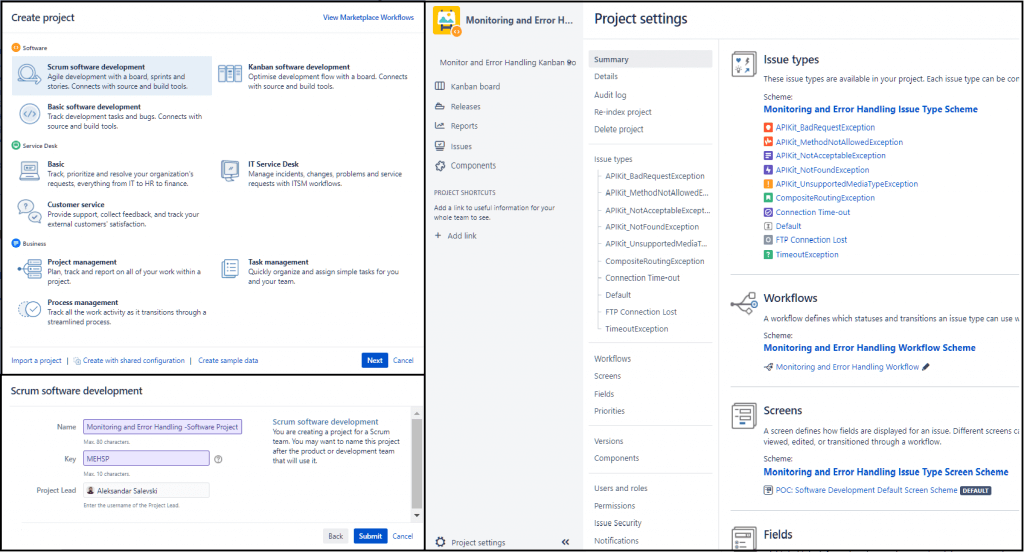Open Kanban board icon in sidebar
Screen dimensions: 1024x552
coord(440,86)
